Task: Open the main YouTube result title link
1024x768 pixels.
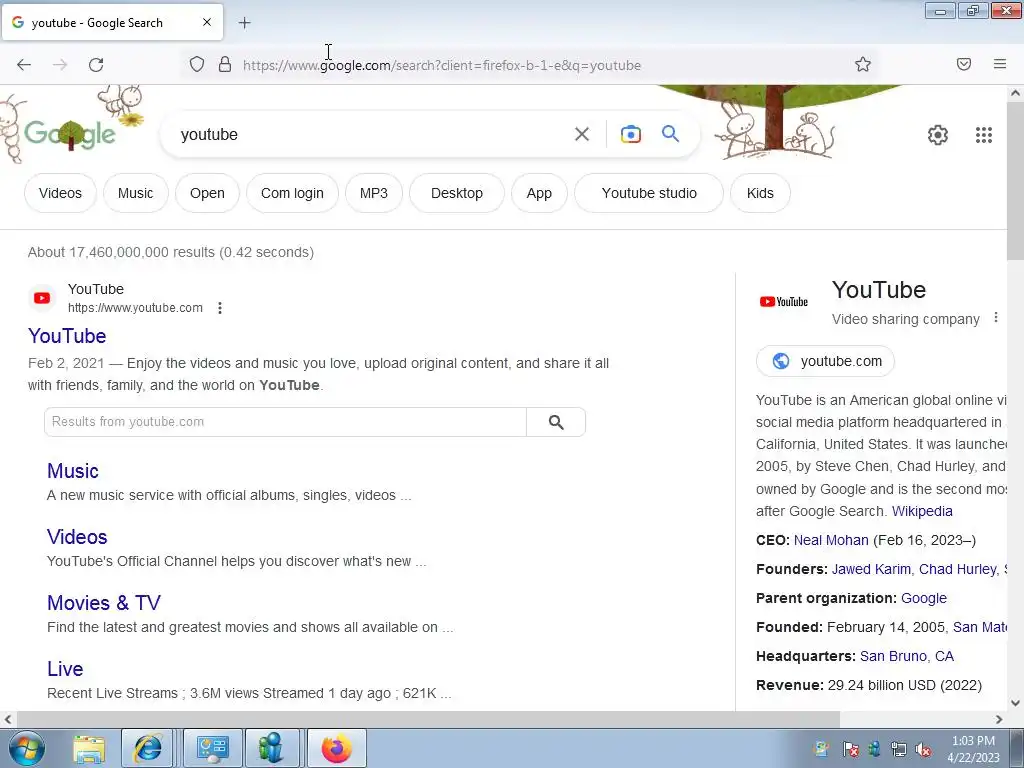Action: coord(67,336)
